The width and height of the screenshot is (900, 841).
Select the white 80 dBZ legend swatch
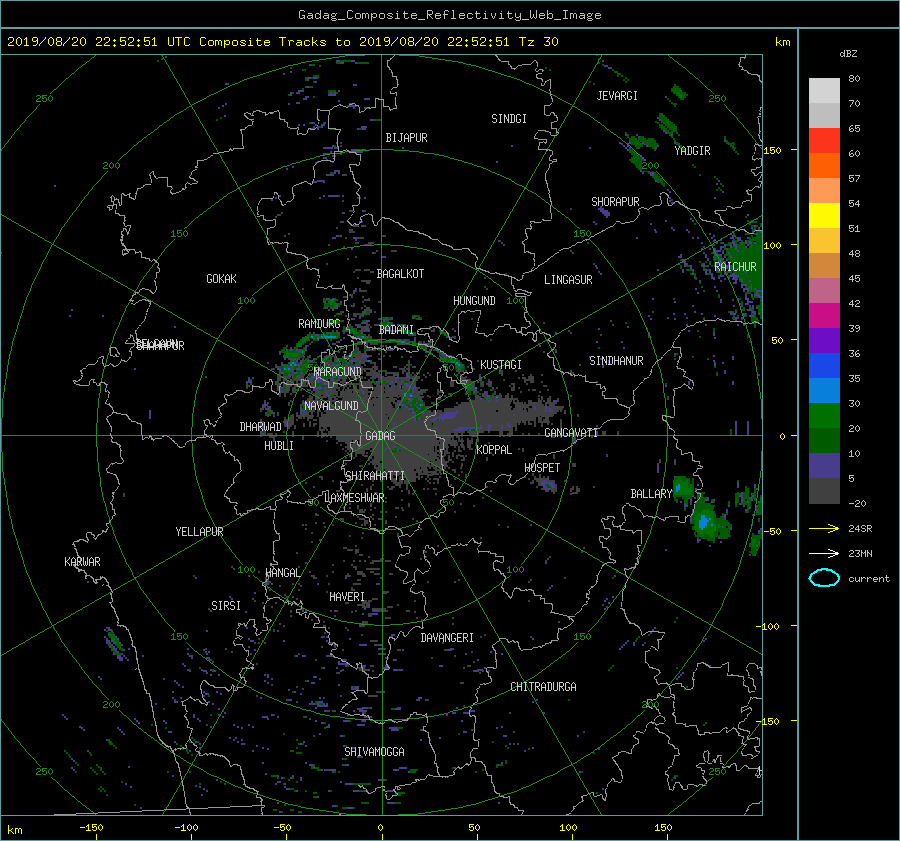(x=824, y=91)
